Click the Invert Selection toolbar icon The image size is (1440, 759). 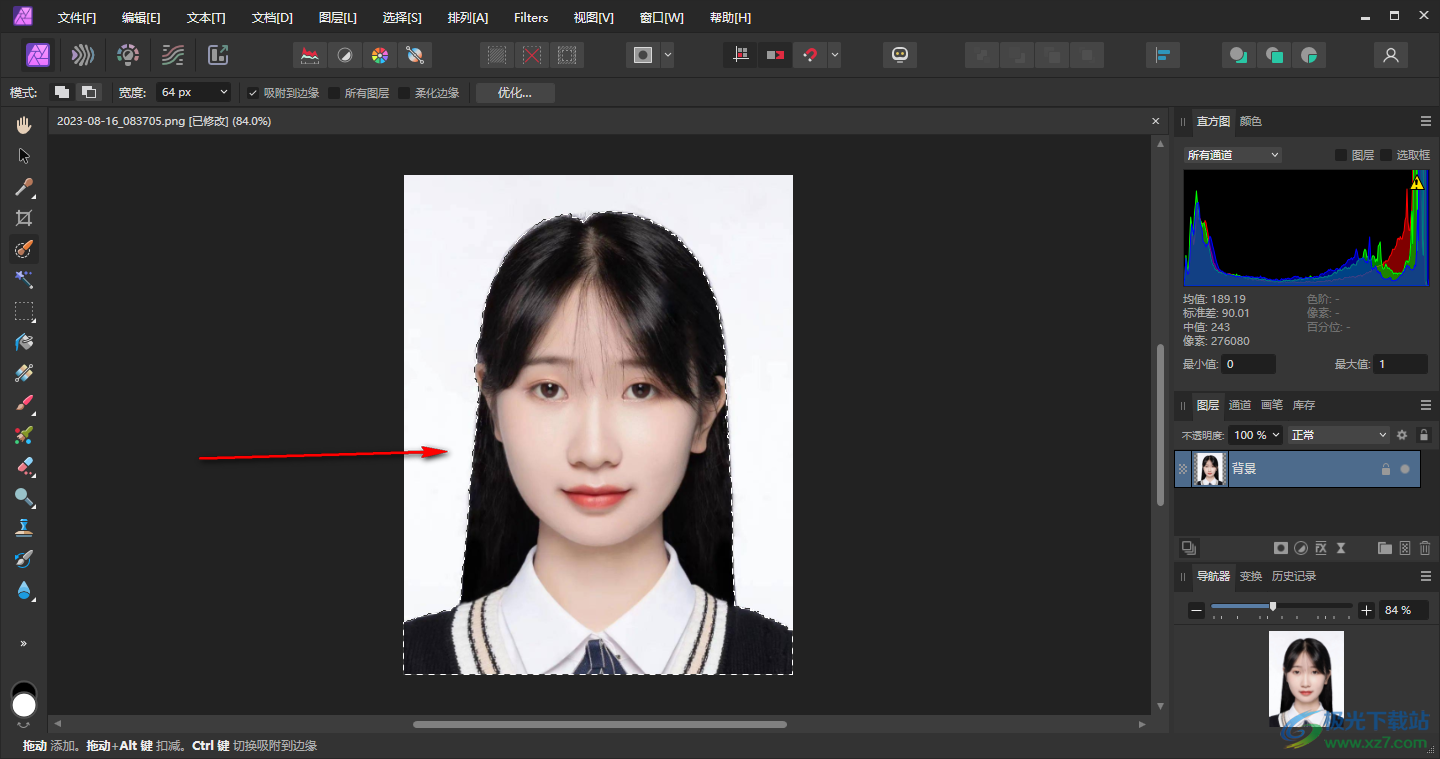pos(567,55)
